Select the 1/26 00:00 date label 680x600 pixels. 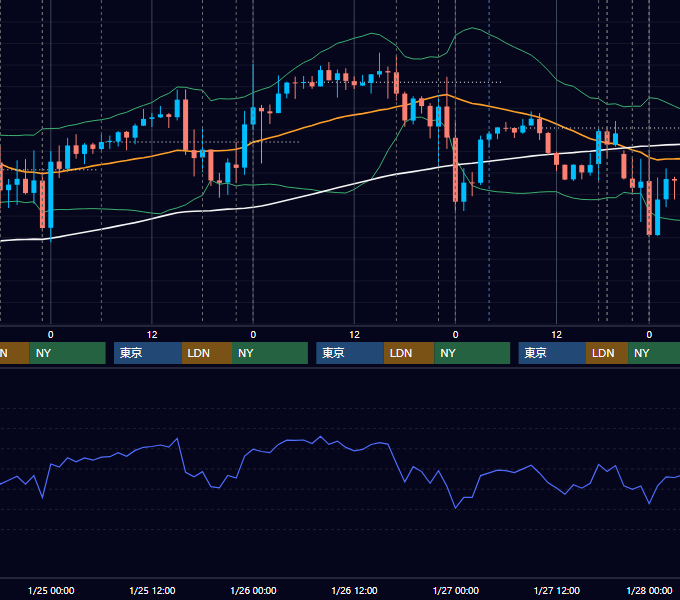point(253,590)
